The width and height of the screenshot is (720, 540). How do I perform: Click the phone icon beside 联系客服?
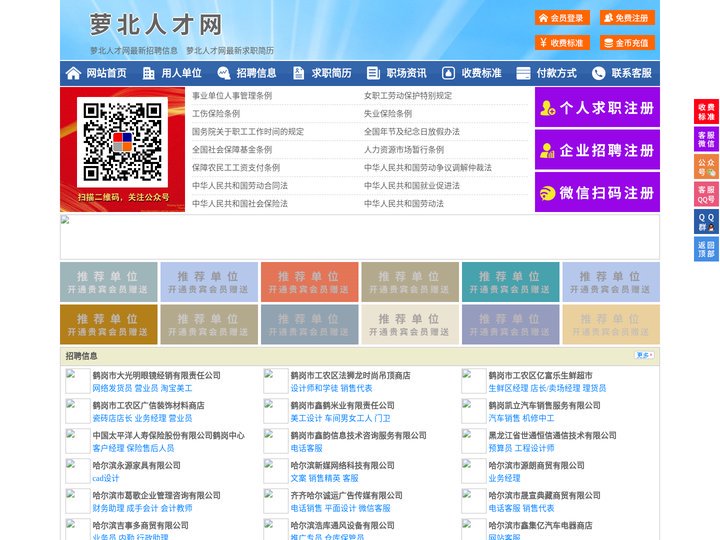click(598, 73)
